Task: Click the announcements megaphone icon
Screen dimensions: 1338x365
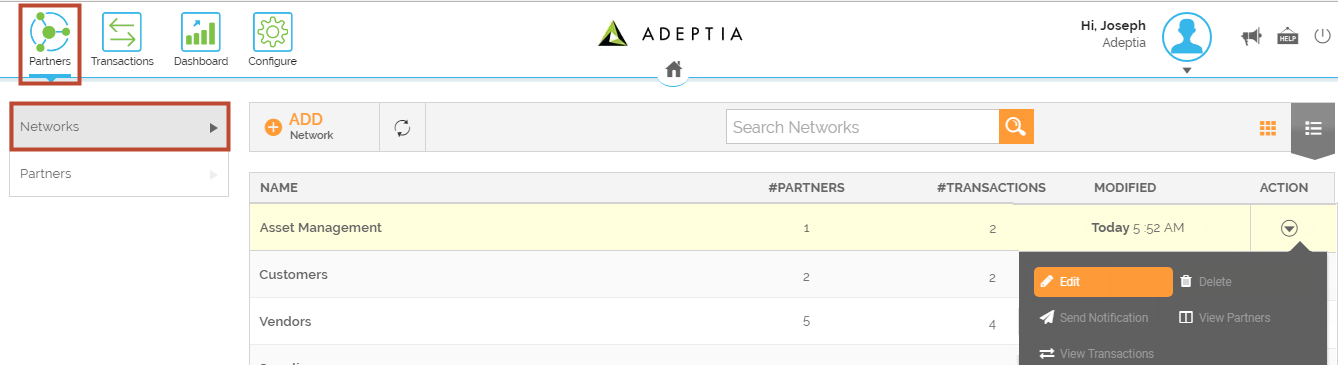Action: tap(1251, 37)
